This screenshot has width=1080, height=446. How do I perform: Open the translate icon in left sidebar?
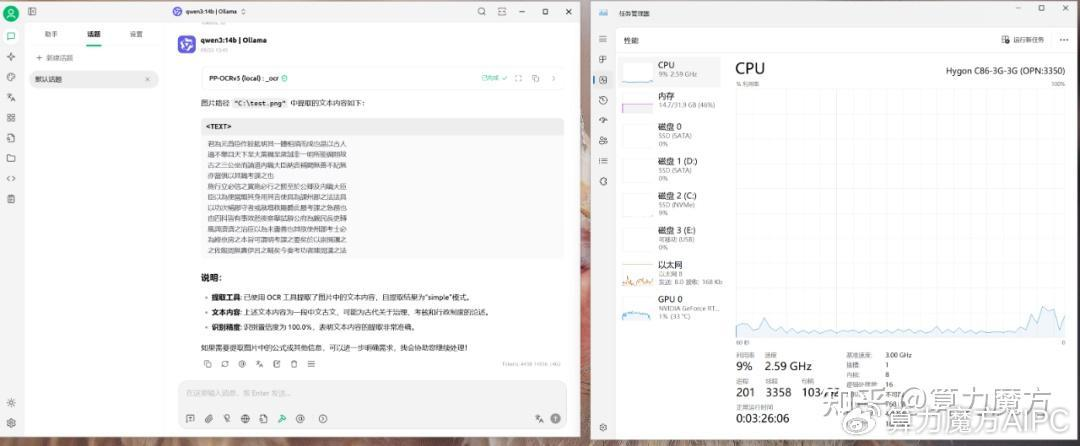tap(11, 97)
